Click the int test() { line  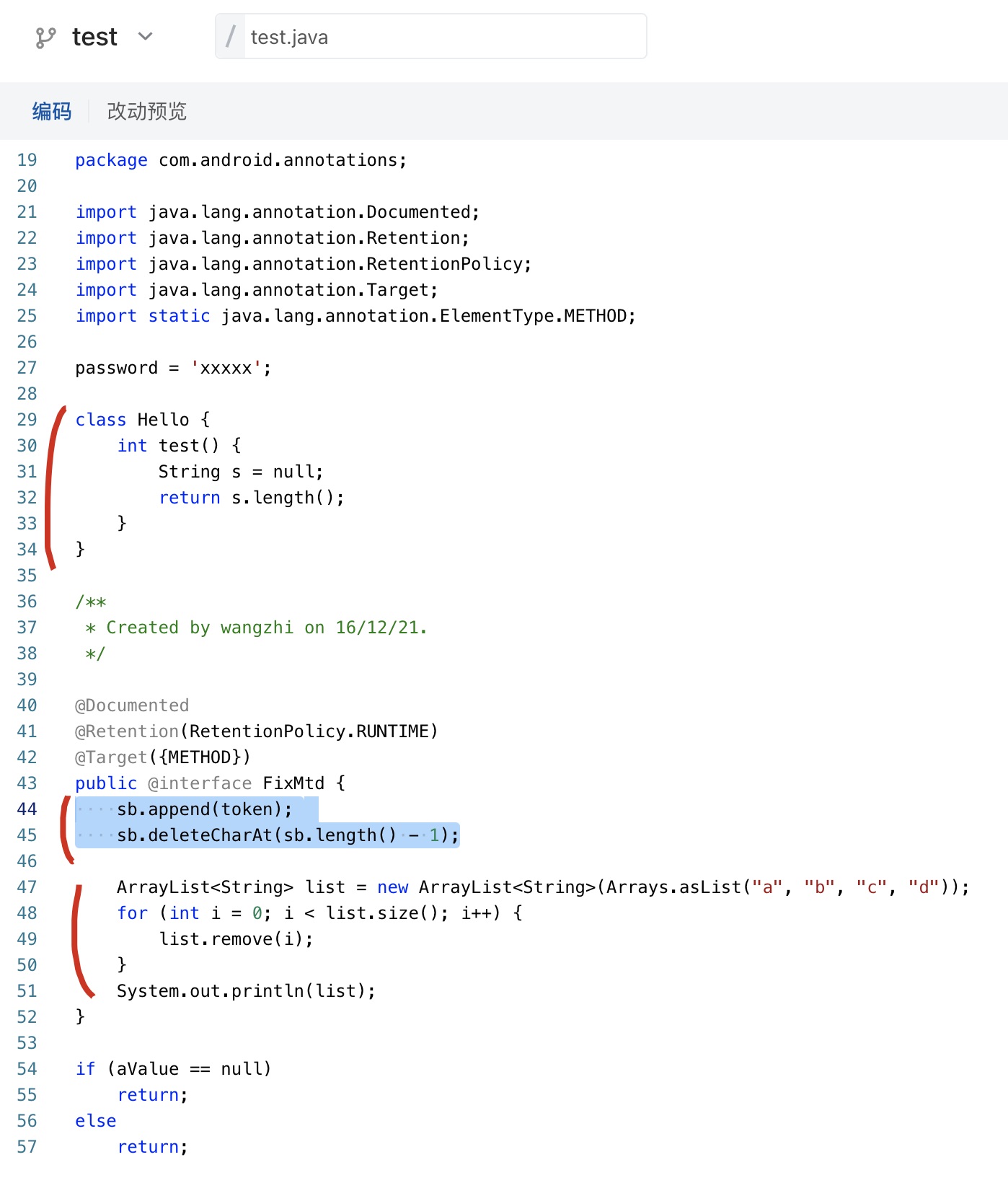[180, 446]
